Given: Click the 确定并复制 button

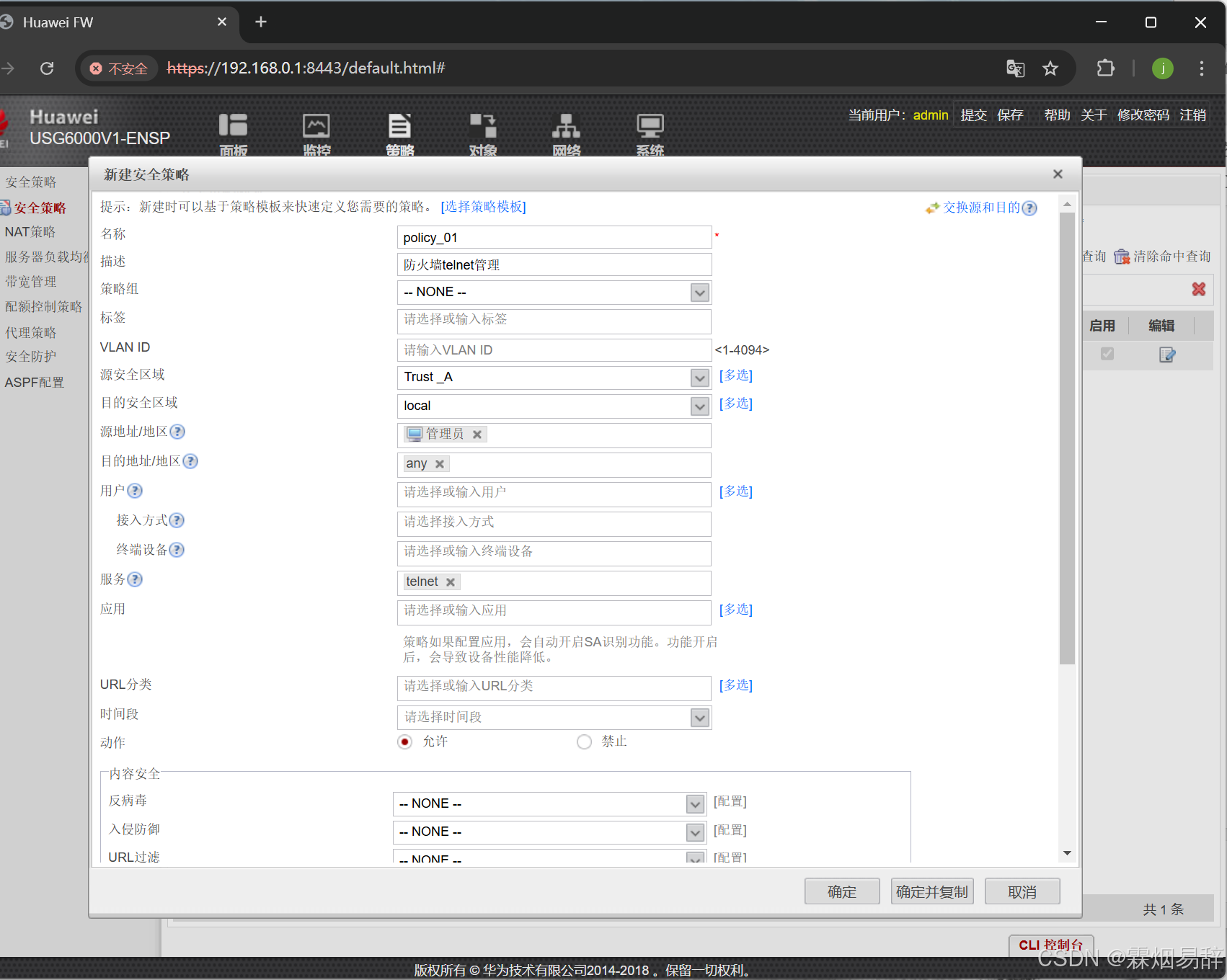Looking at the screenshot, I should [932, 892].
